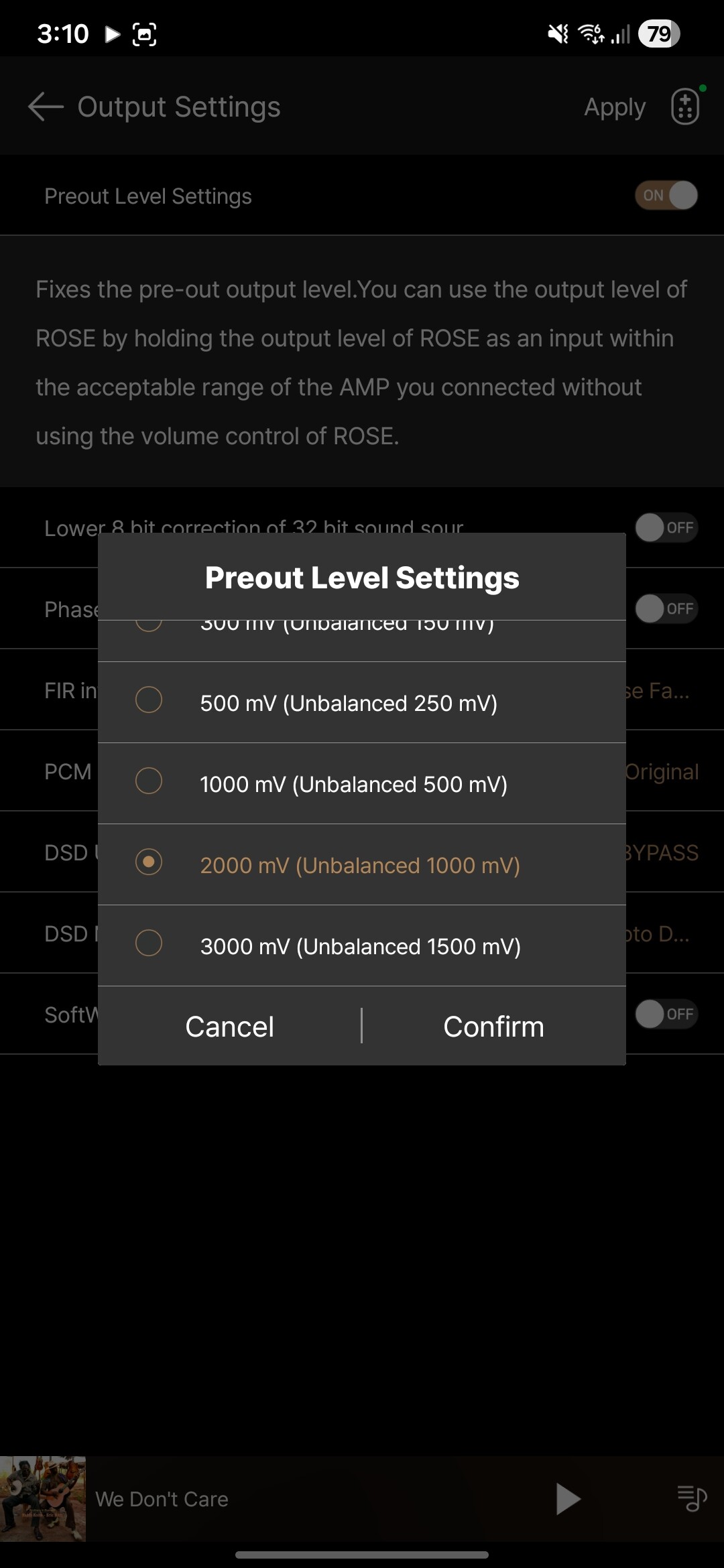Screen dimensions: 724x1568
Task: Open the remote control icon
Action: point(685,107)
